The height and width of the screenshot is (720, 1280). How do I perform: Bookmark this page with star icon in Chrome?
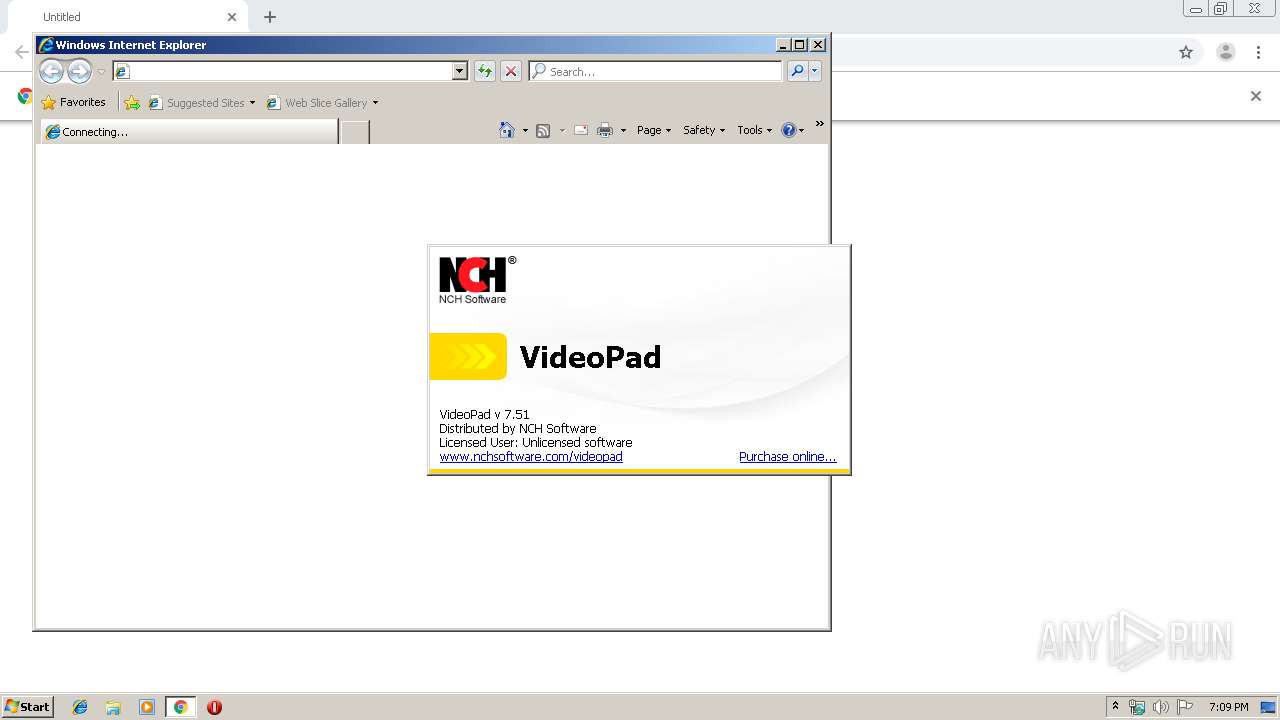[1186, 52]
